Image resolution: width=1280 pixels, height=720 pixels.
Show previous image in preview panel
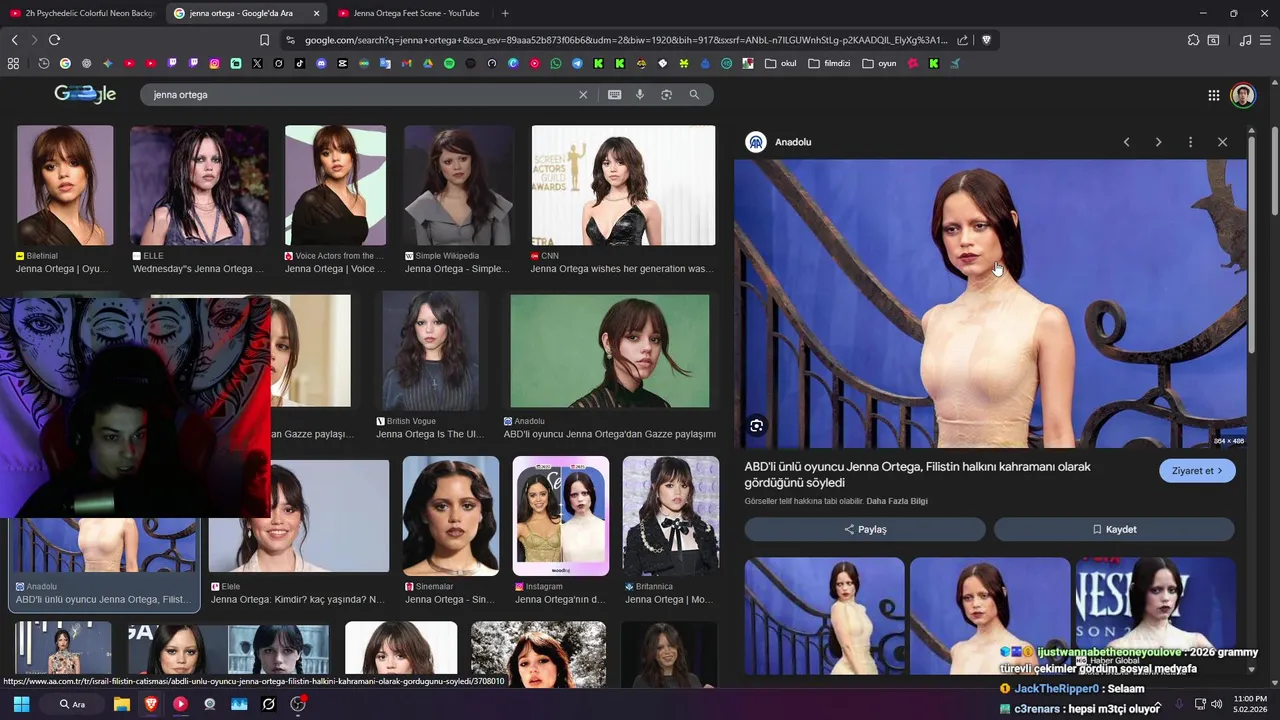pos(1126,142)
